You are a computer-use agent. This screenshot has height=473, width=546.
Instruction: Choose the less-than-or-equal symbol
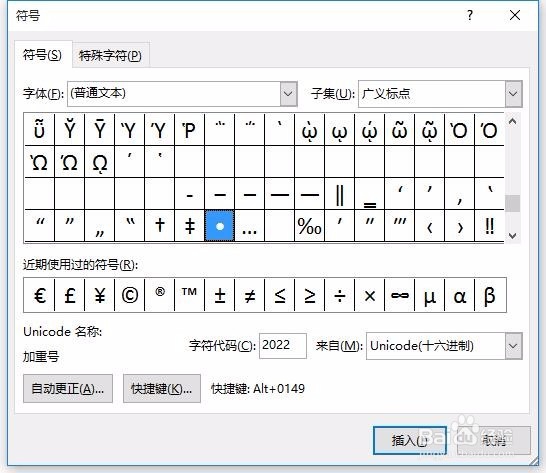[x=279, y=295]
